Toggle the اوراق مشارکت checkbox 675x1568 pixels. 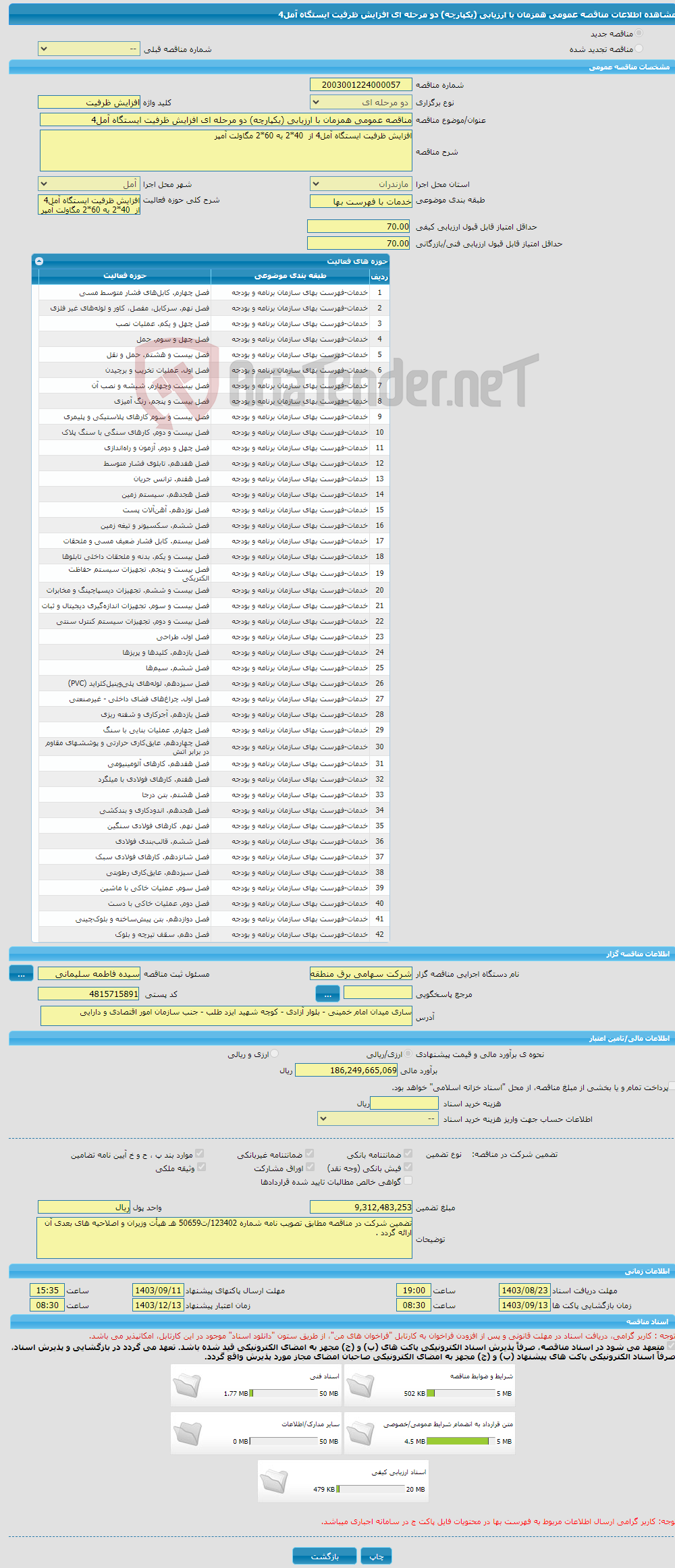310,1167
